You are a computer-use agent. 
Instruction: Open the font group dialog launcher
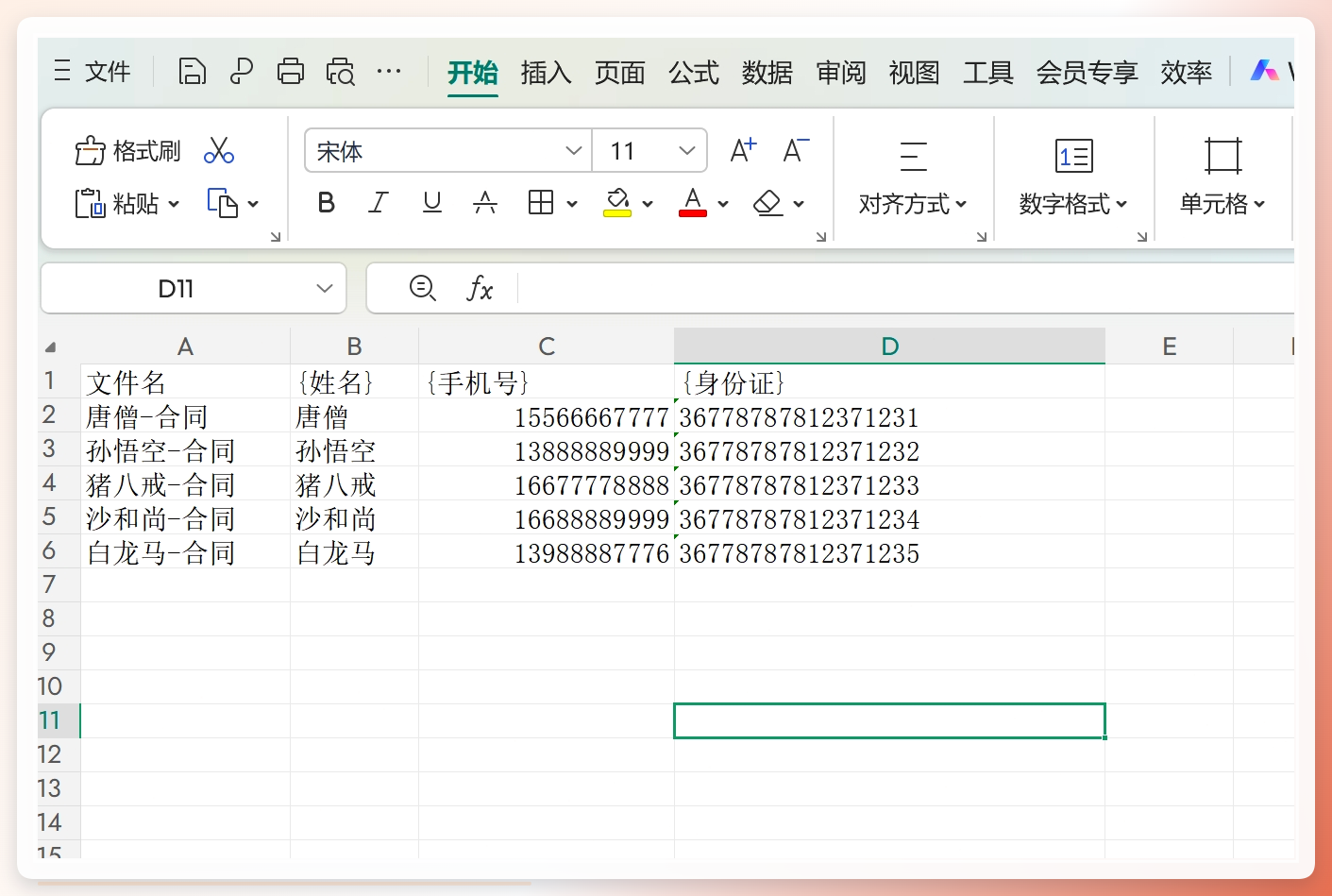(821, 237)
